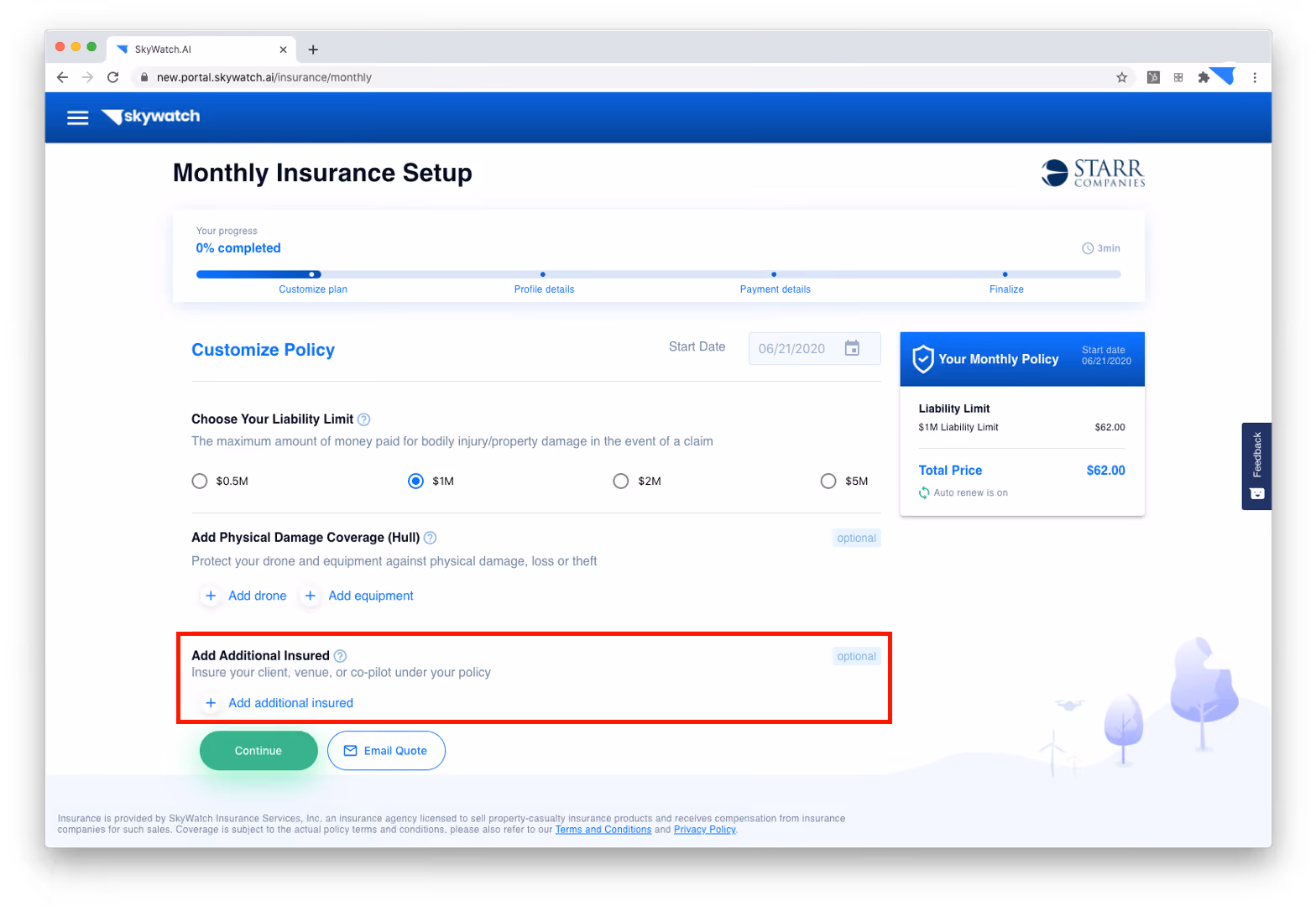Viewport: 1316px width, 906px height.
Task: Click the Starr Companies logo
Action: pos(1093,173)
